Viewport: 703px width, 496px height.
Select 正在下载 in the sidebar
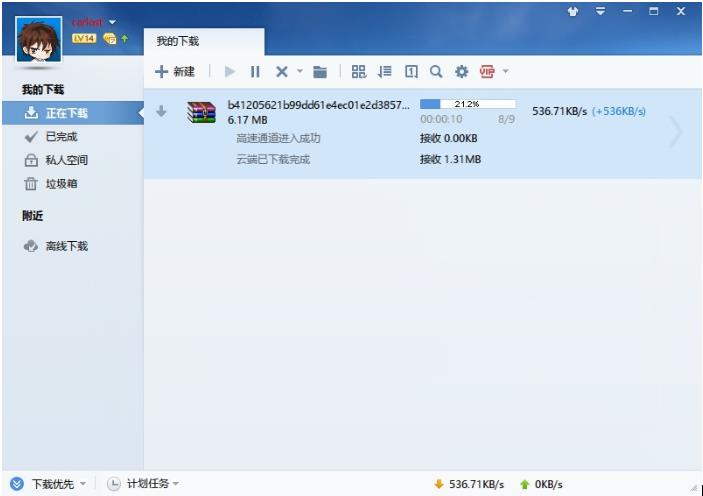coord(73,113)
